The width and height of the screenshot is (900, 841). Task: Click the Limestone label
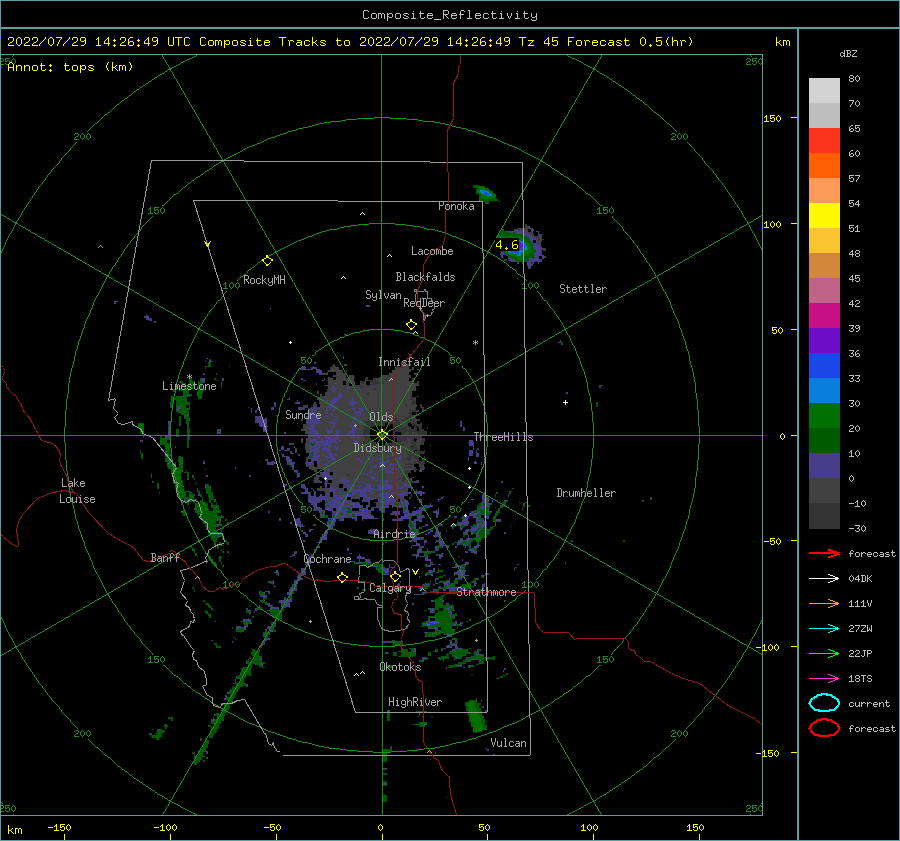tap(189, 386)
